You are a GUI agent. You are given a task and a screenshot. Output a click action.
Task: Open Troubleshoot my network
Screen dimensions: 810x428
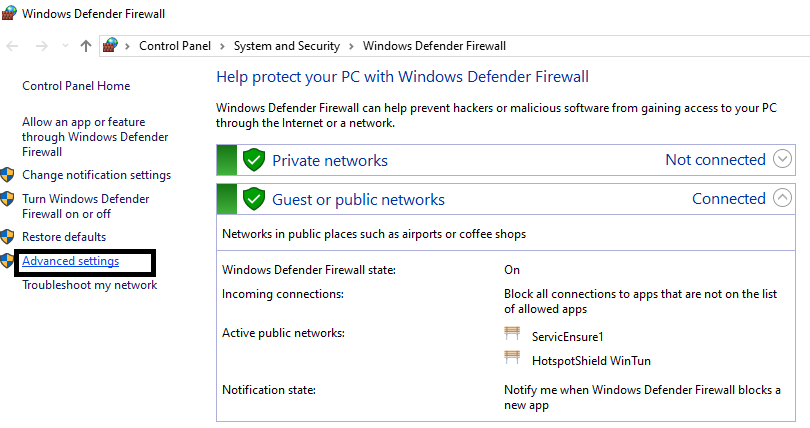pos(89,285)
